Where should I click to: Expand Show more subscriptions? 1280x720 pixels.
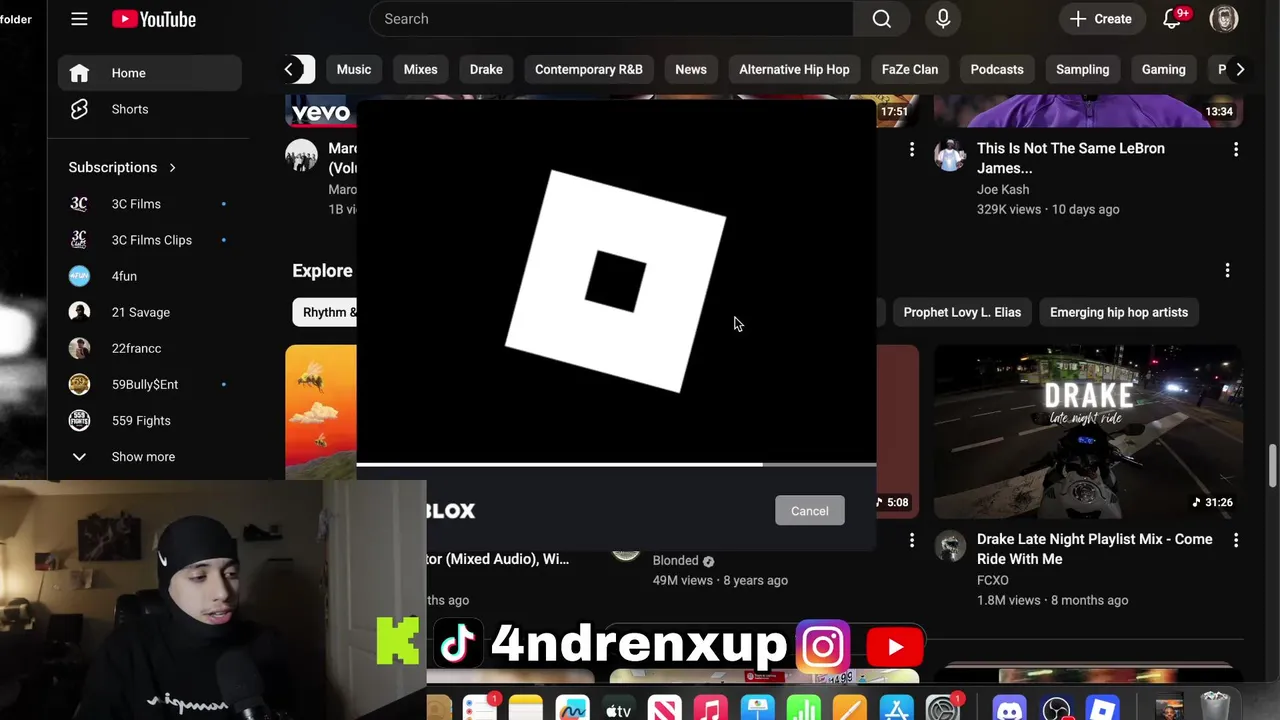149,457
